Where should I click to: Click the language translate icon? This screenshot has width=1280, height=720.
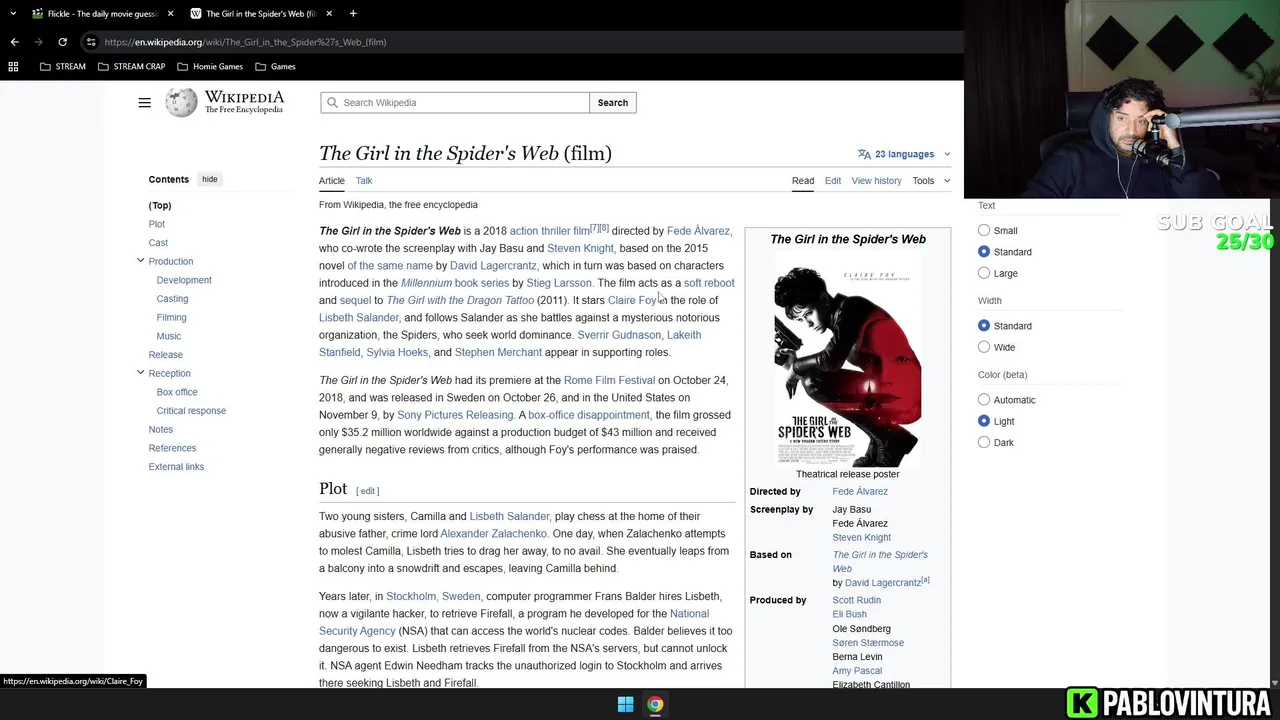864,154
